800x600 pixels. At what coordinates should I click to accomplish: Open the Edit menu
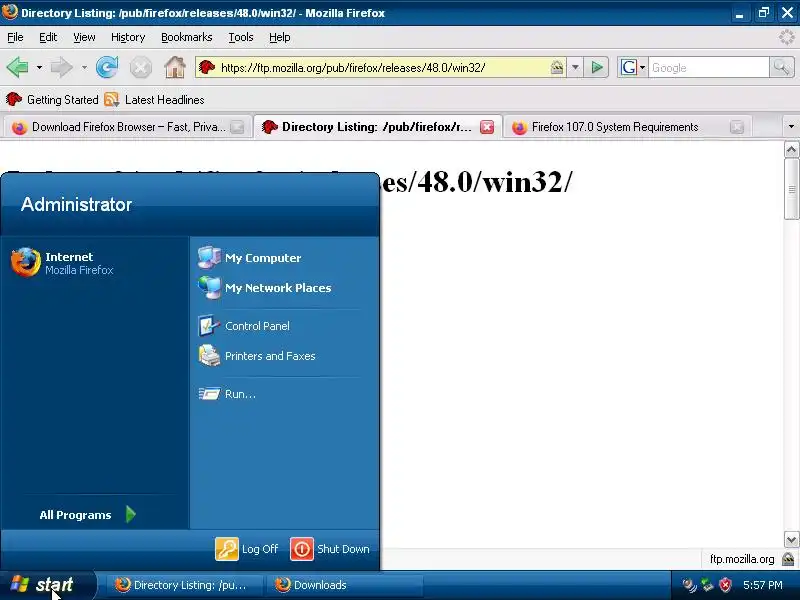tap(48, 37)
